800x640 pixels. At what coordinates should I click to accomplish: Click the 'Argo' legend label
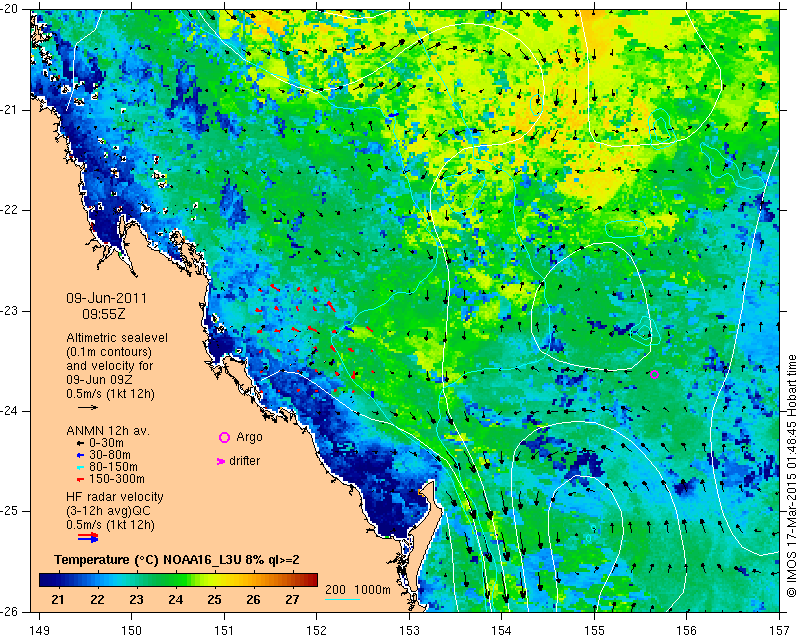click(249, 437)
